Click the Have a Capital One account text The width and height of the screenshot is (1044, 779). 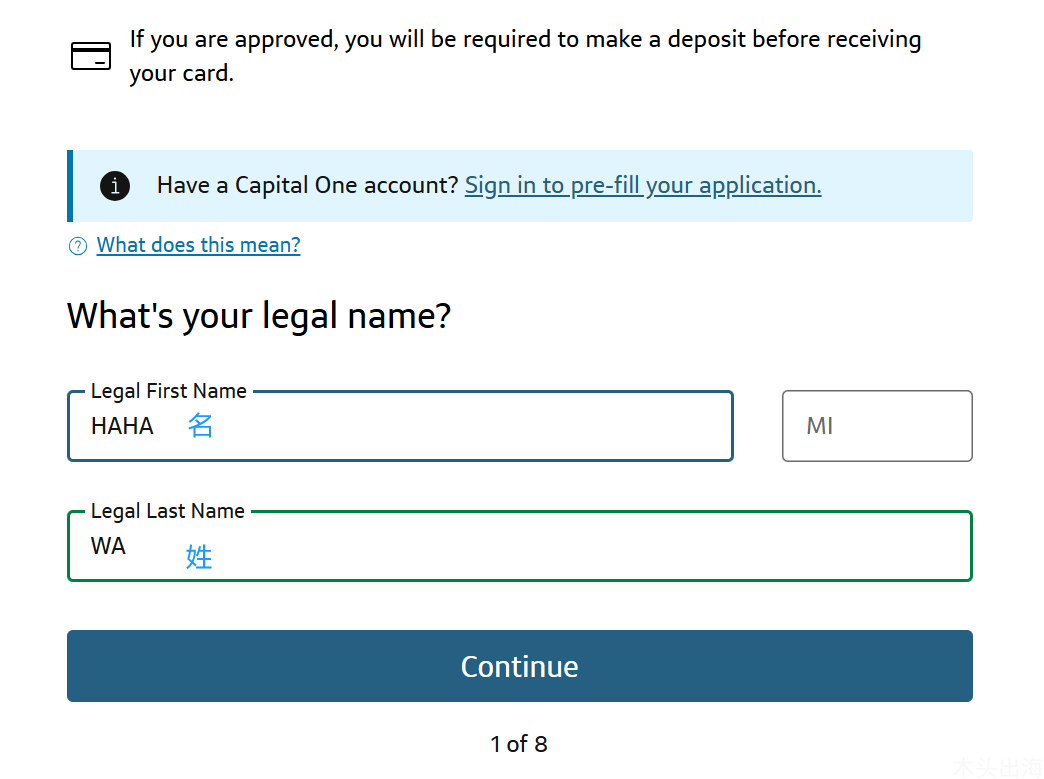coord(308,185)
